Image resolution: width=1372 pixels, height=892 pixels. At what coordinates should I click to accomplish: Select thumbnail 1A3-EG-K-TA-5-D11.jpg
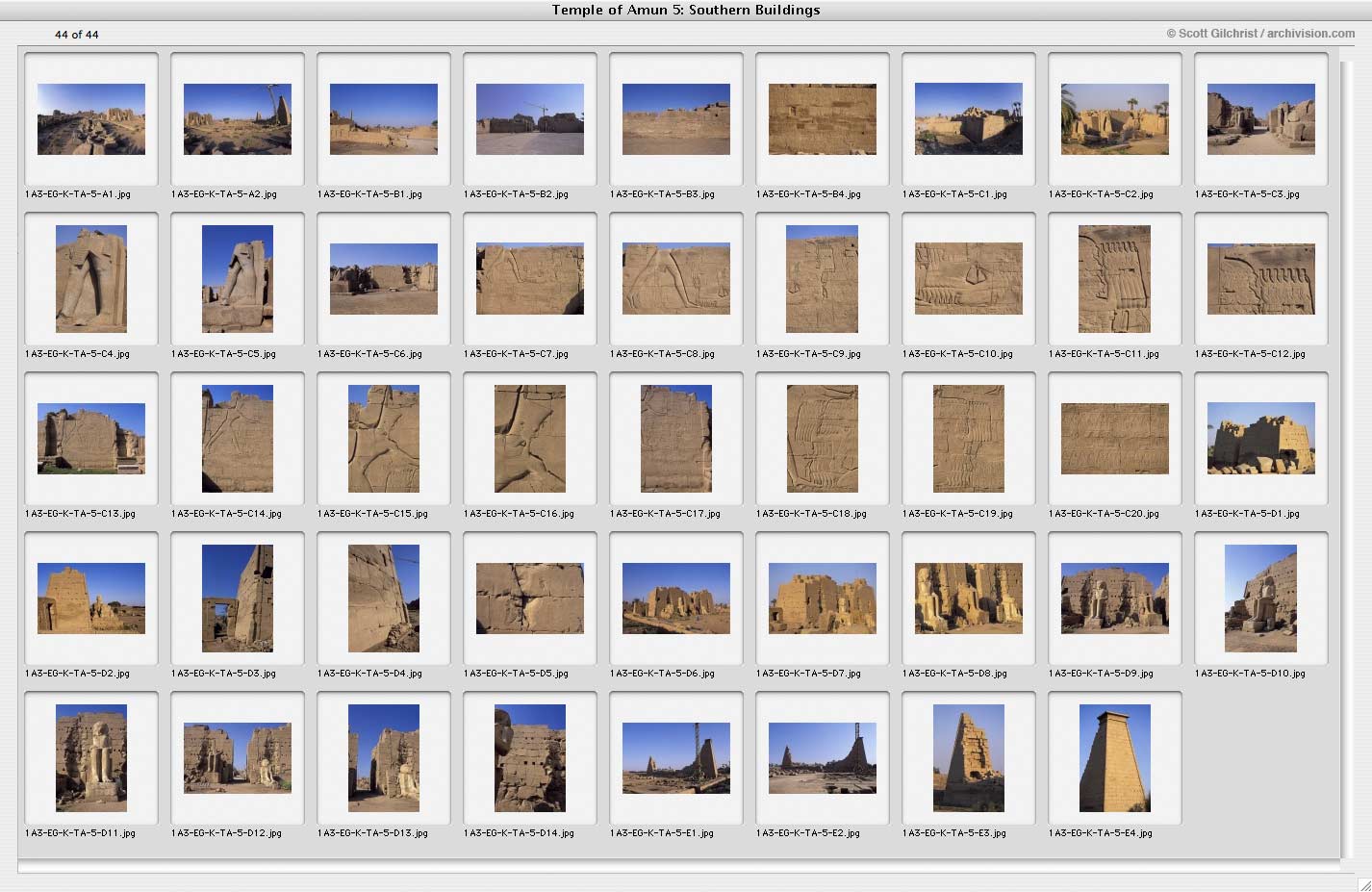(x=91, y=758)
